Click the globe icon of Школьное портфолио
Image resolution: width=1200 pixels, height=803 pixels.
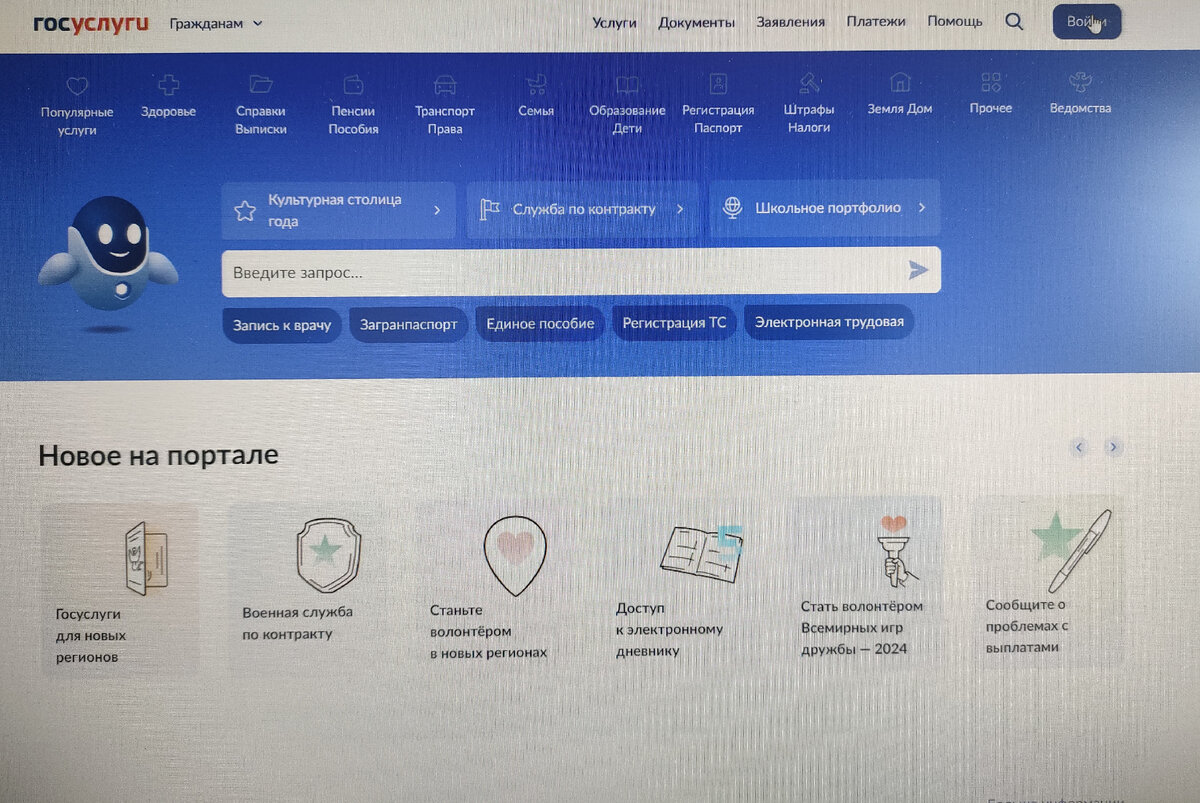(733, 208)
